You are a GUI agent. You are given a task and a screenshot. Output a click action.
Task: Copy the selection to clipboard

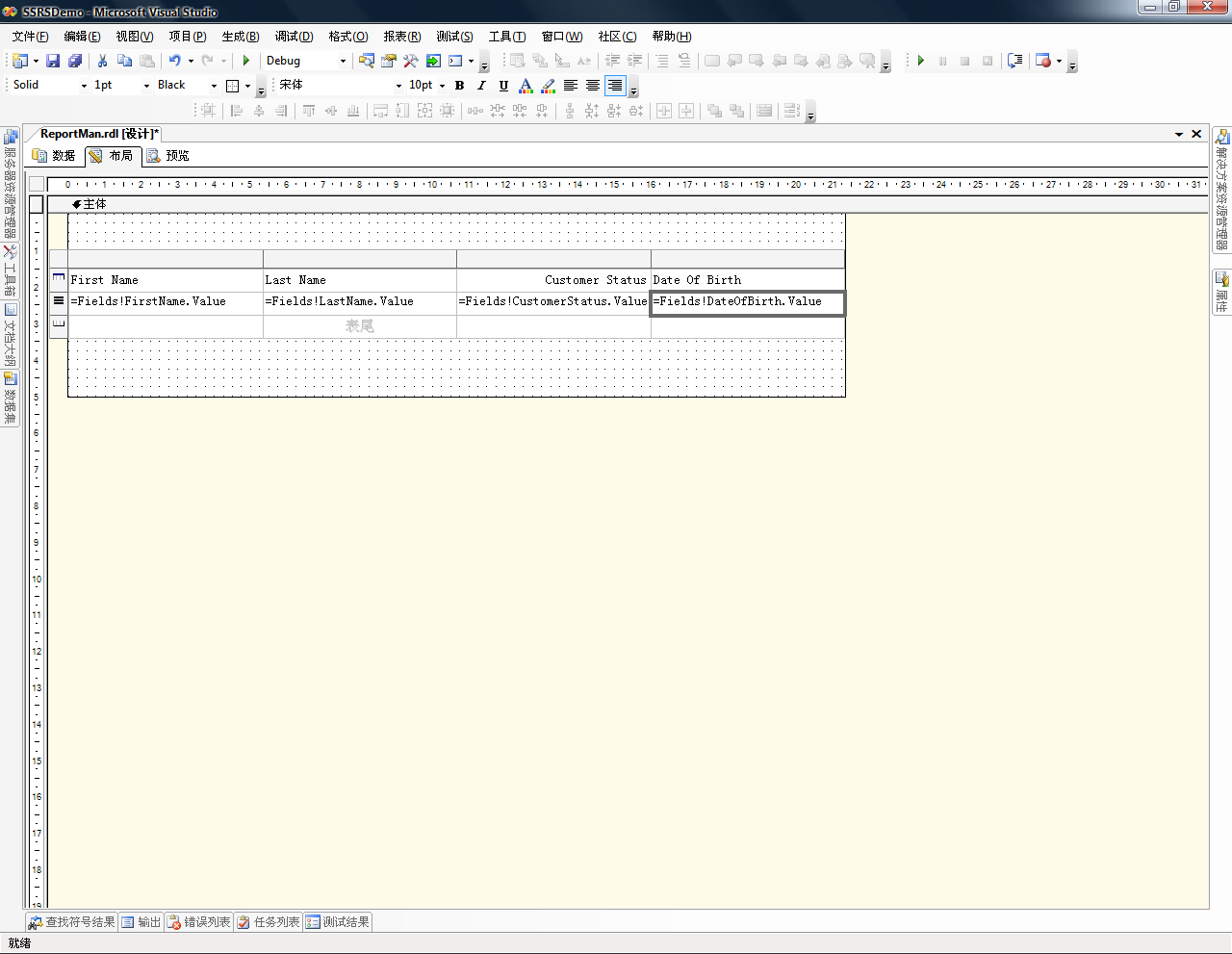[124, 61]
